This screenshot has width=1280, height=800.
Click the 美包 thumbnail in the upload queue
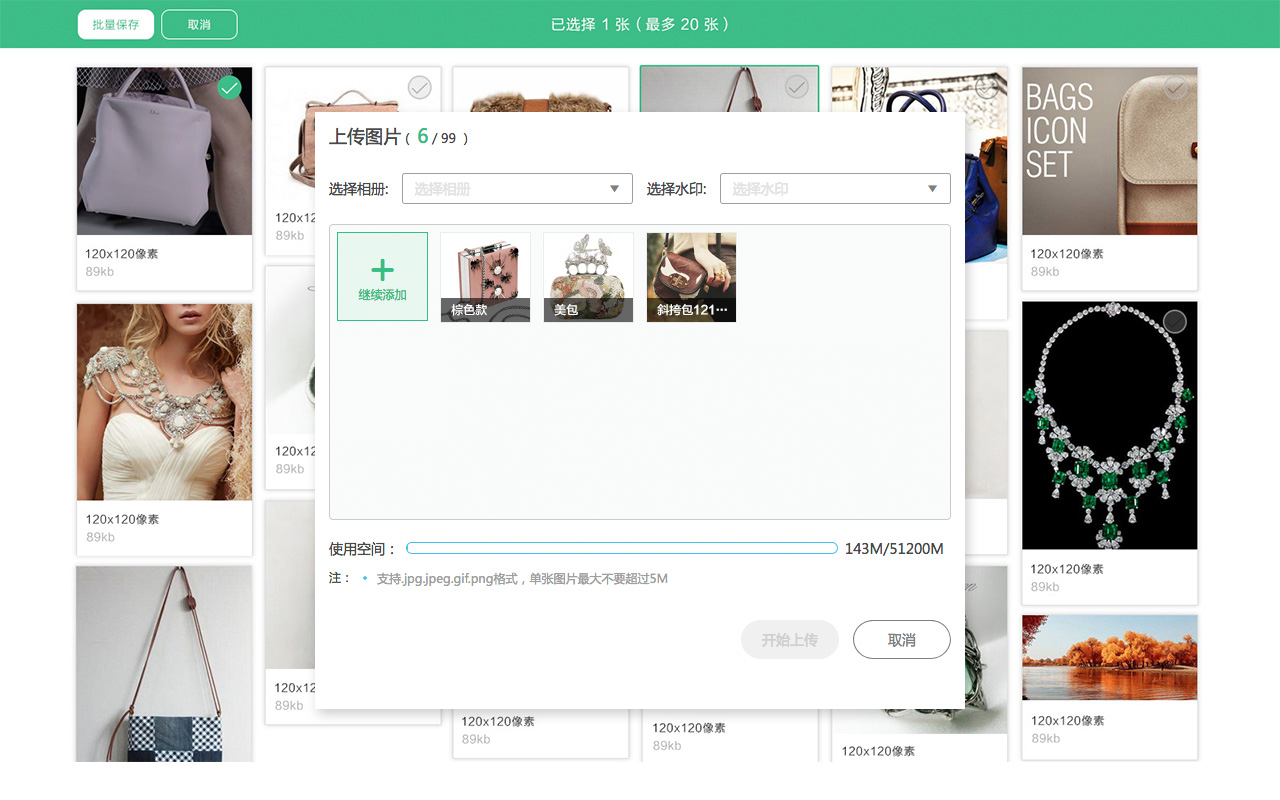[588, 277]
